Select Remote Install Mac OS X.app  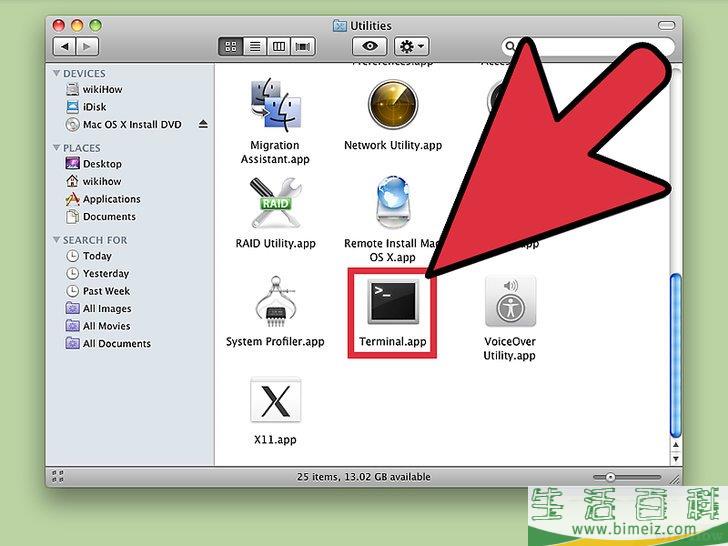[x=392, y=205]
